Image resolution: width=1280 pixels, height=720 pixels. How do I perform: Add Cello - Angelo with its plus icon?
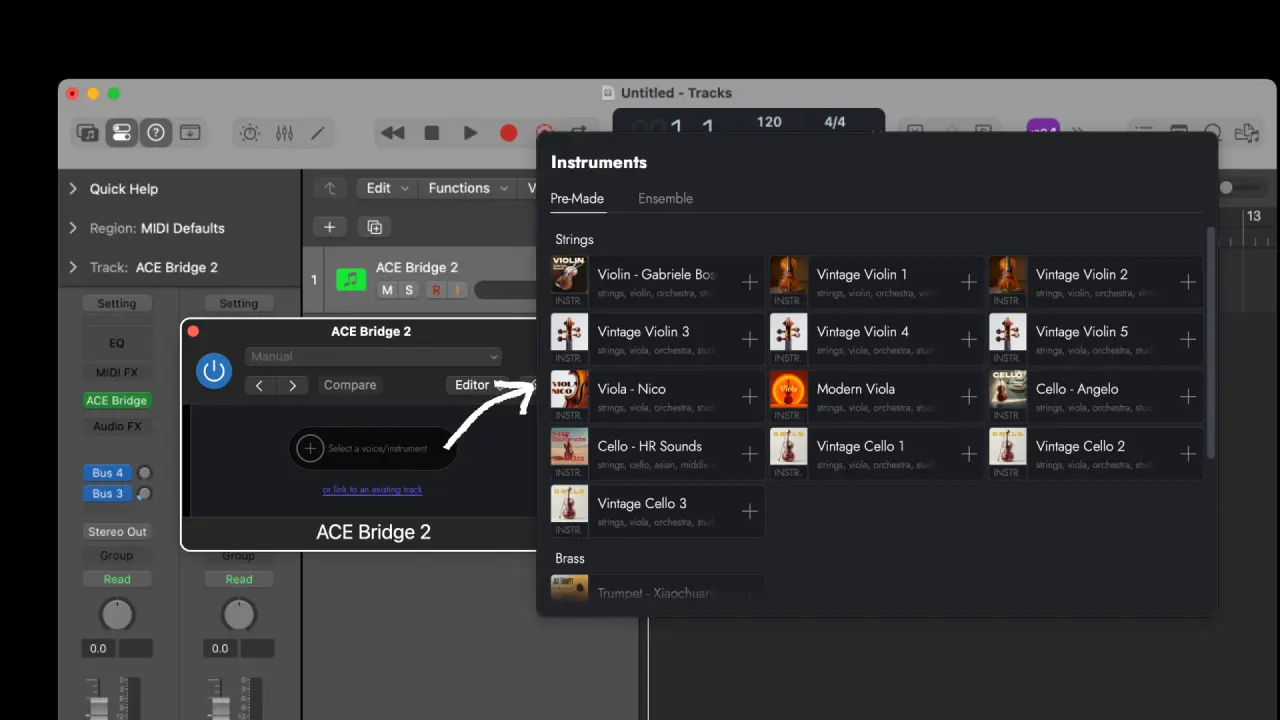[x=1187, y=397]
